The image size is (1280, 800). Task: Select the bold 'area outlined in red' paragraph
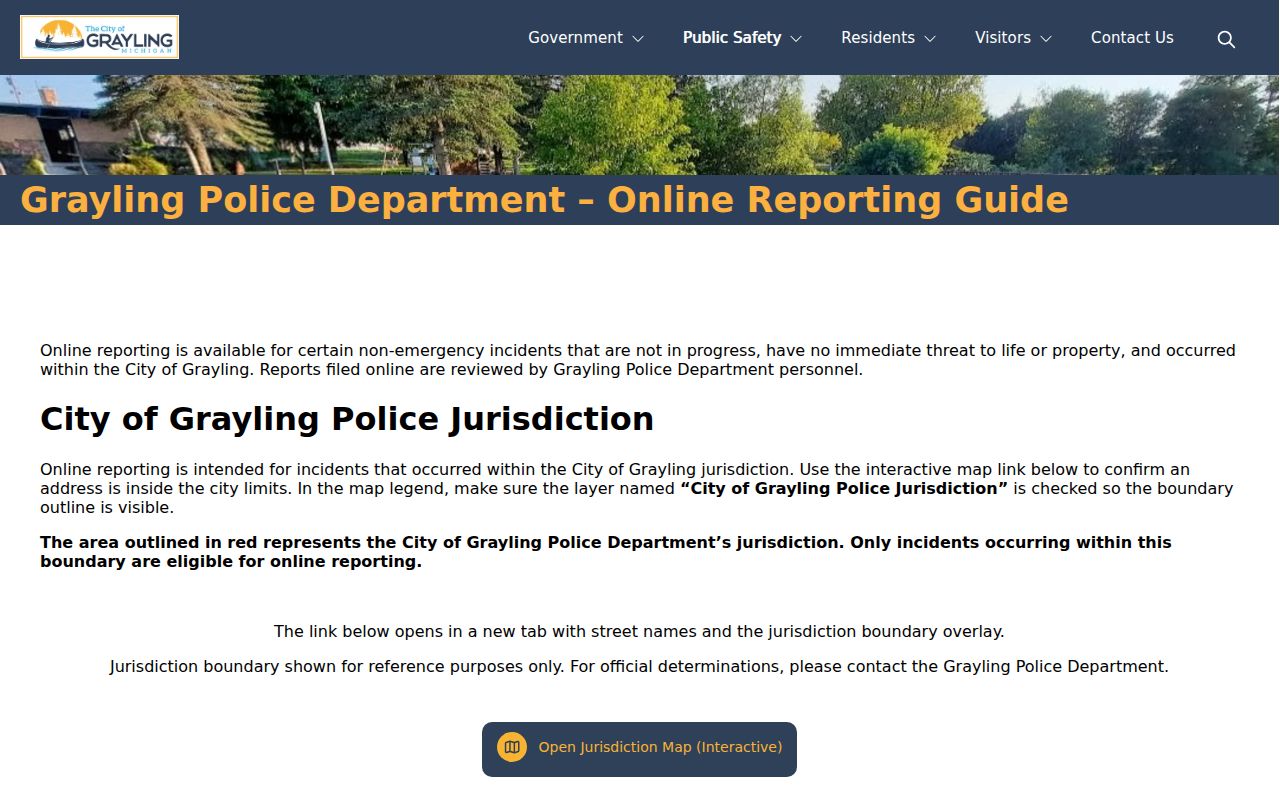point(606,552)
